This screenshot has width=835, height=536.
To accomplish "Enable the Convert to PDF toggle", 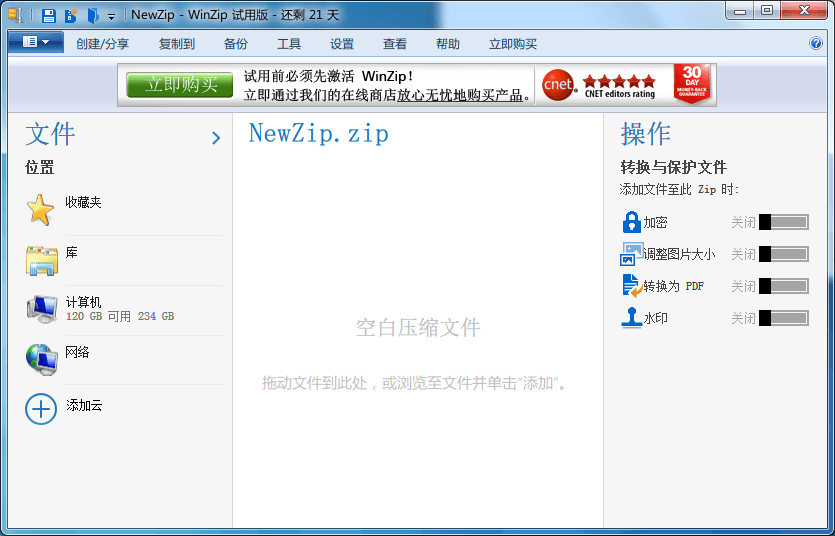I will pyautogui.click(x=783, y=286).
